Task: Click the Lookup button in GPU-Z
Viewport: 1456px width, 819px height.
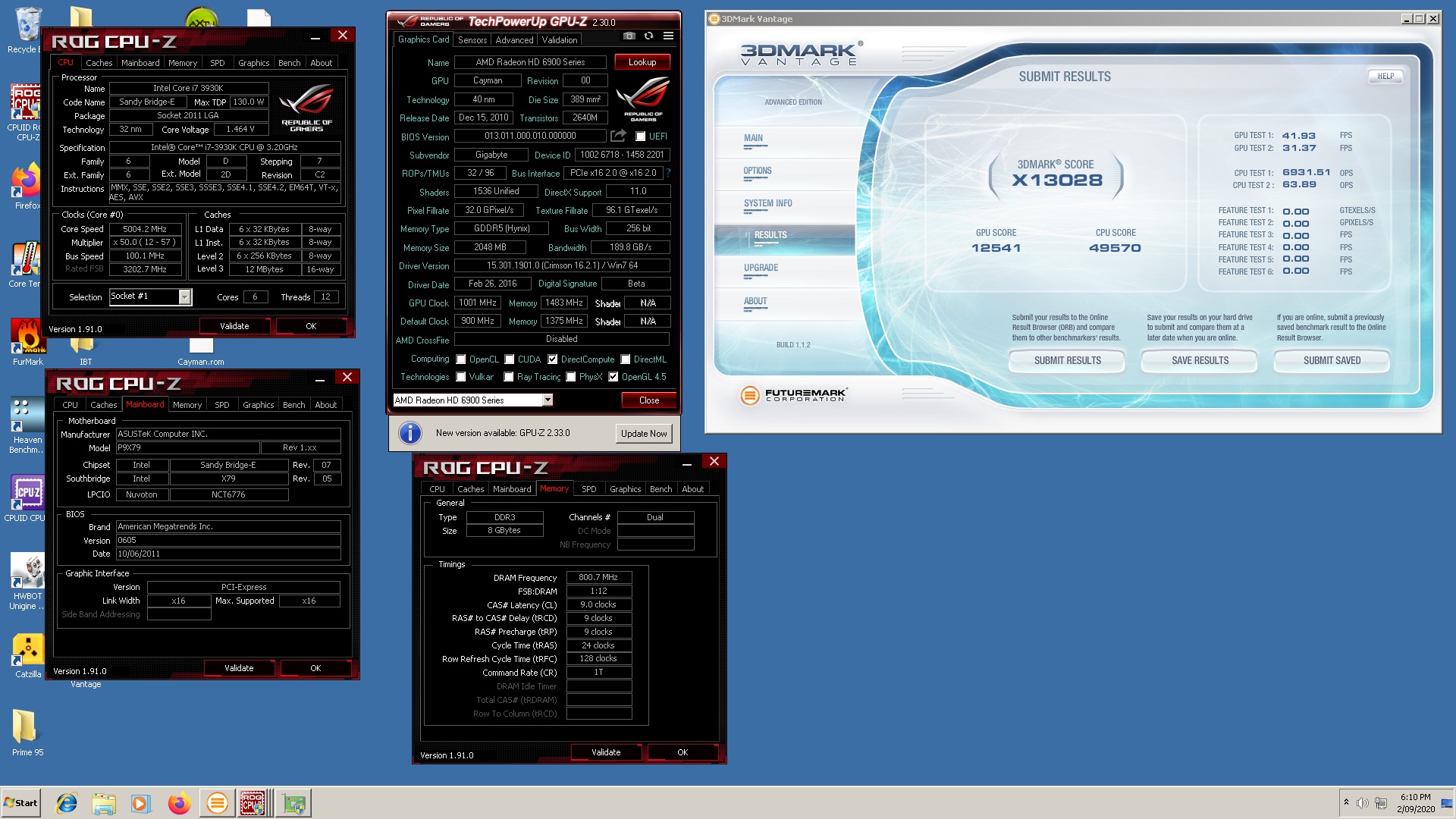Action: pyautogui.click(x=642, y=62)
